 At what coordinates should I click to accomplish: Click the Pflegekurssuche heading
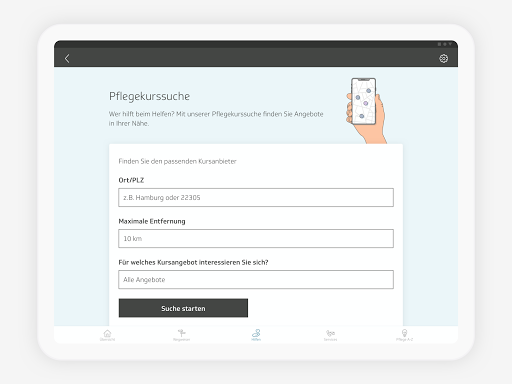click(149, 96)
